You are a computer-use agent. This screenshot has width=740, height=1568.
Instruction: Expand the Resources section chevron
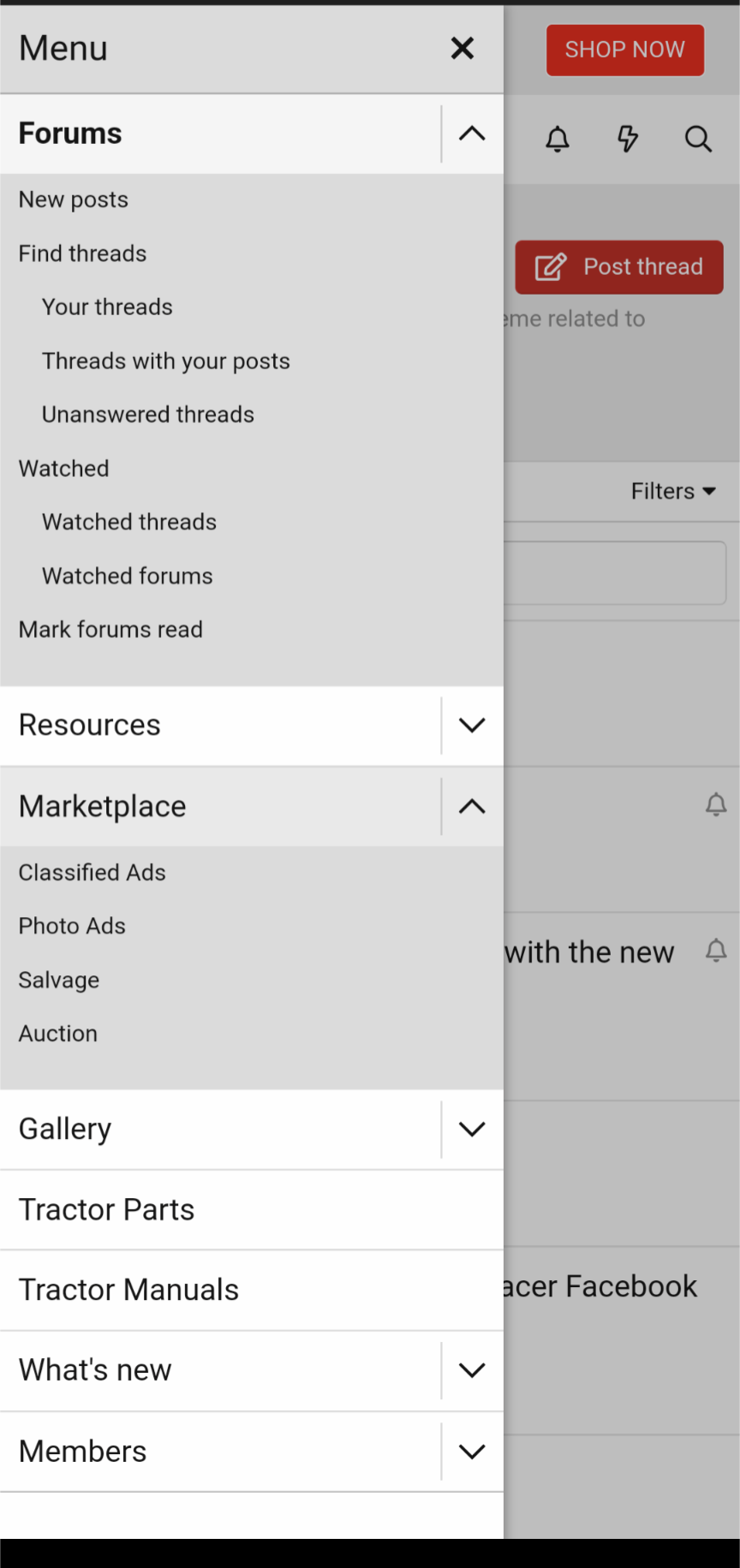click(x=472, y=725)
